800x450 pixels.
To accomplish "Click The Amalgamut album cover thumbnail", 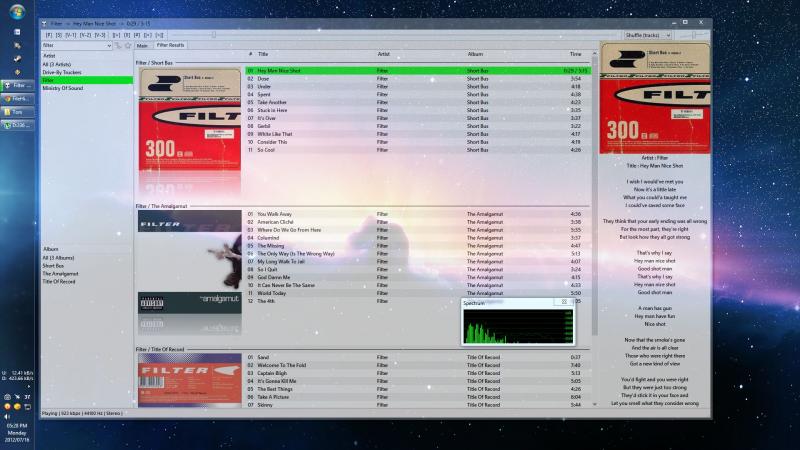I will pyautogui.click(x=190, y=262).
